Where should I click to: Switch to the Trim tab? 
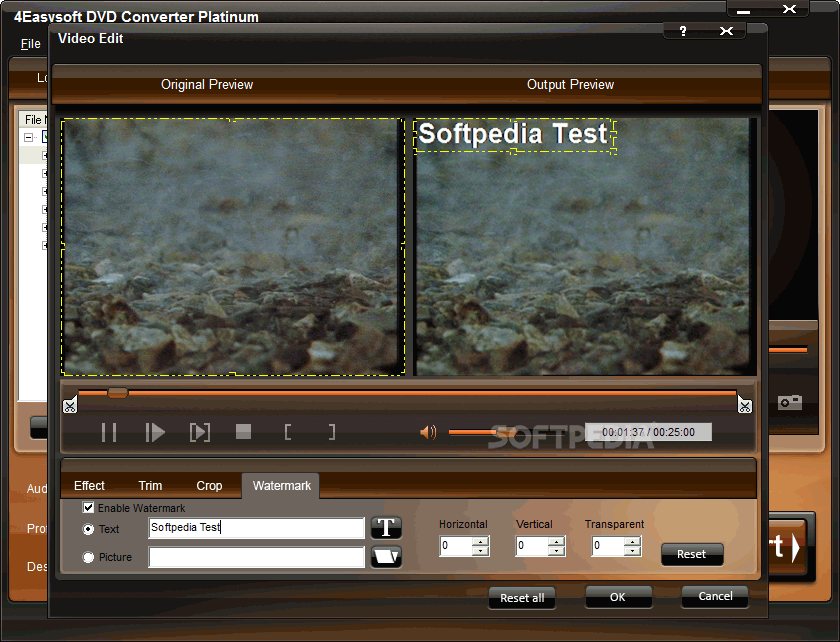(150, 486)
